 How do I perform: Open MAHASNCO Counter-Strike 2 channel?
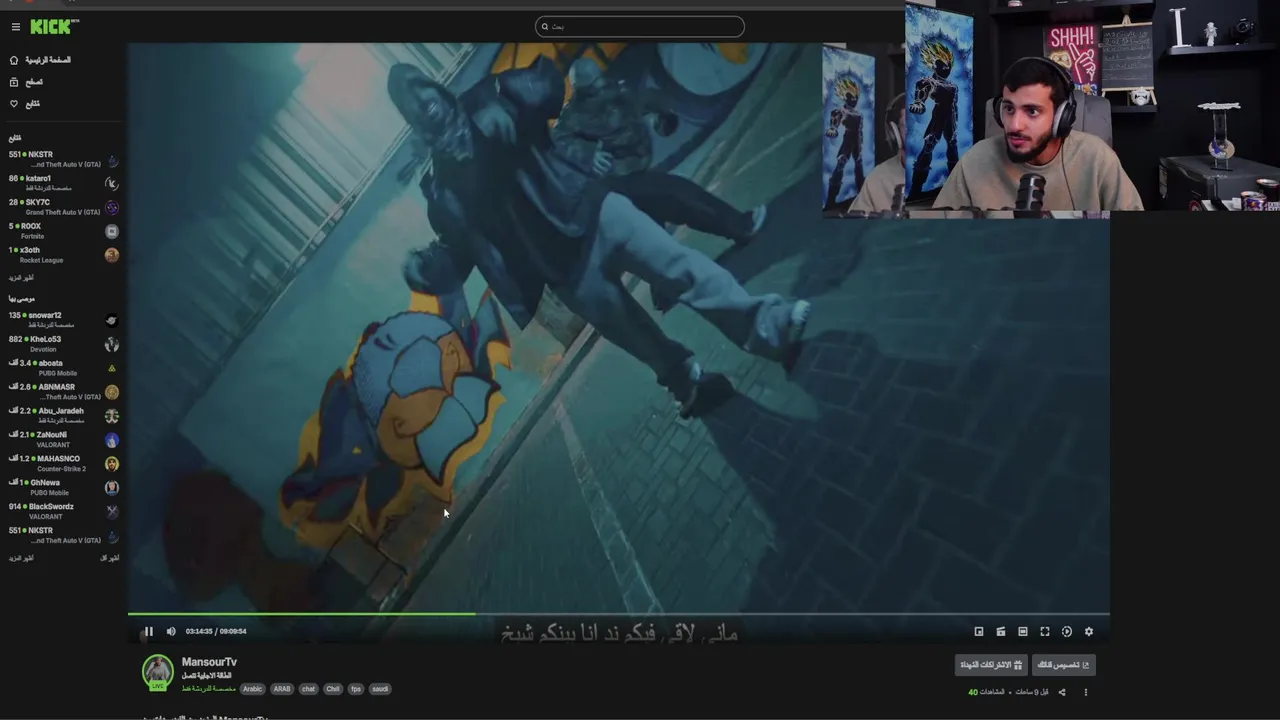[63, 464]
